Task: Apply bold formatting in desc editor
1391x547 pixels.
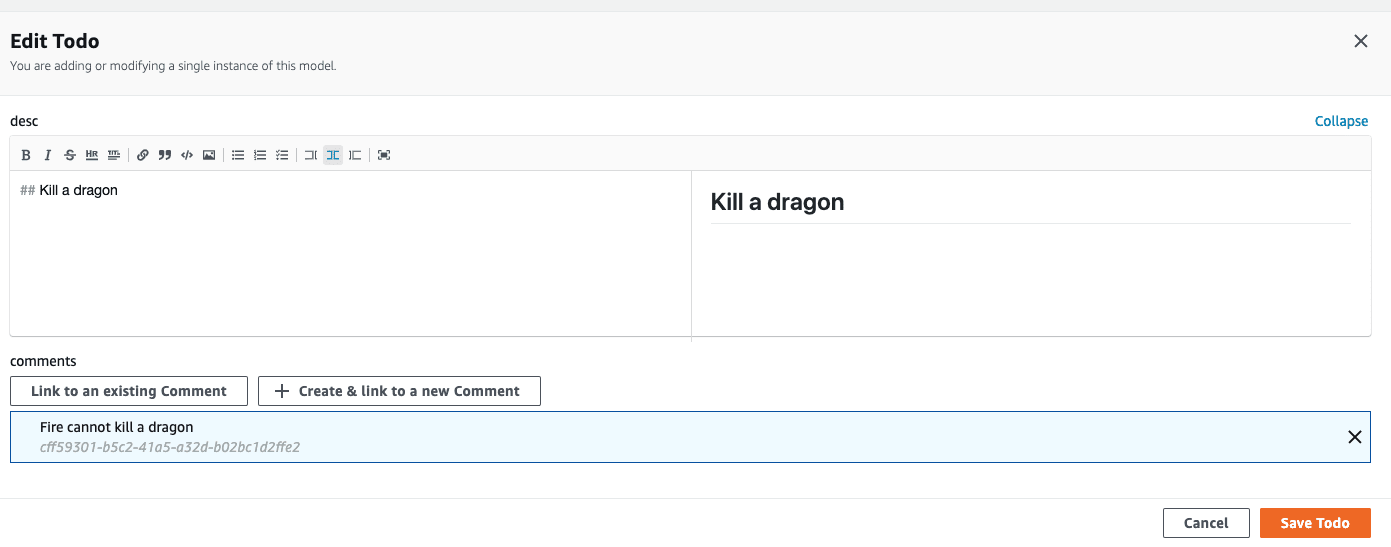Action: pyautogui.click(x=26, y=155)
